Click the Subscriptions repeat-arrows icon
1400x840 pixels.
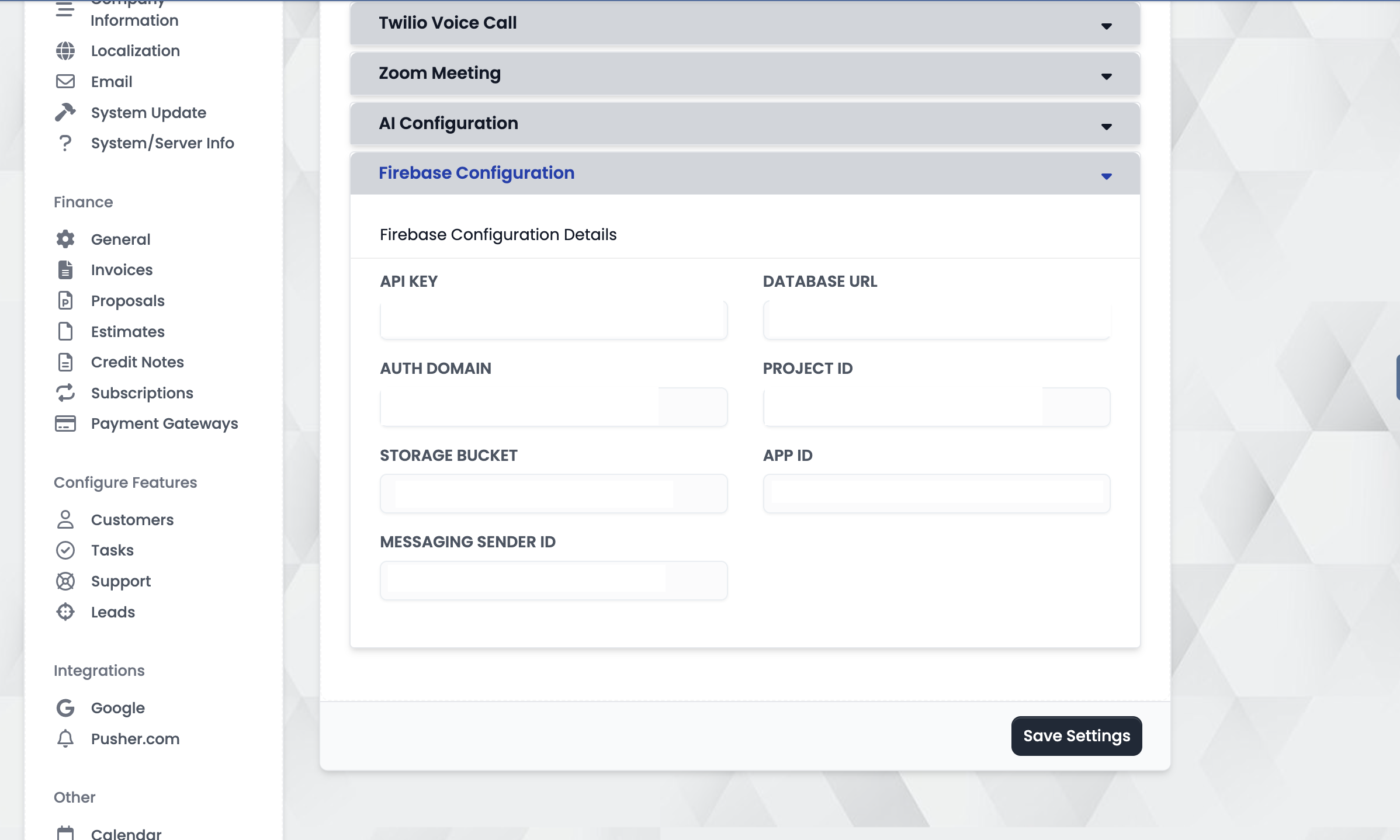(65, 393)
